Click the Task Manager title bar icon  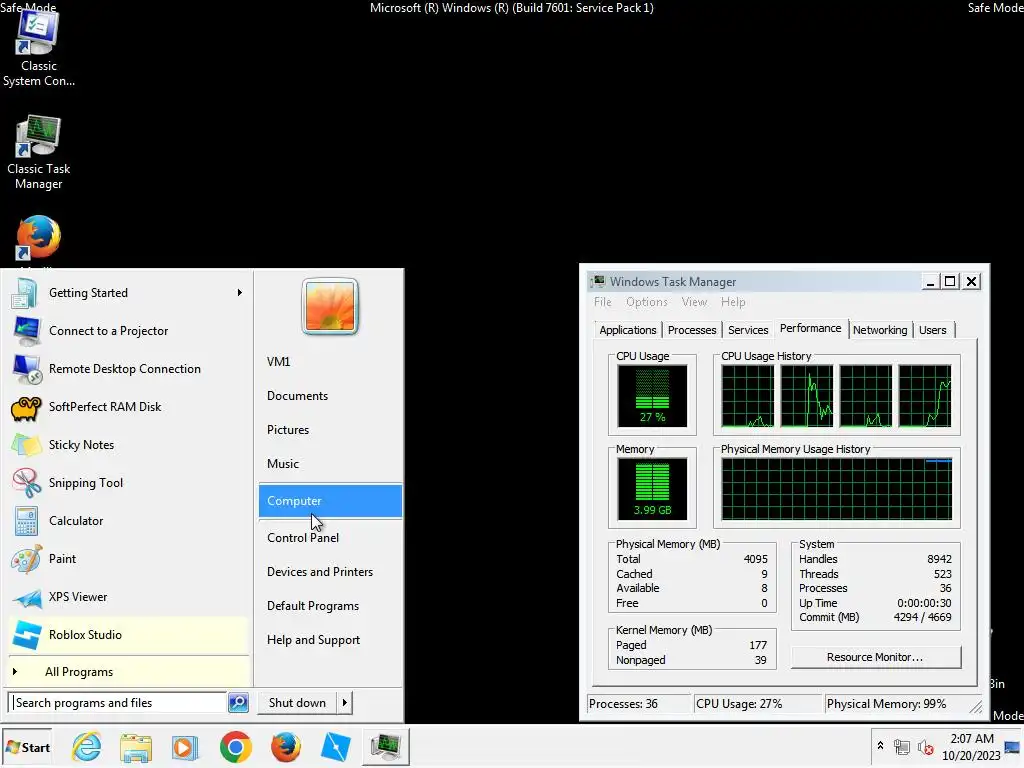pos(598,281)
